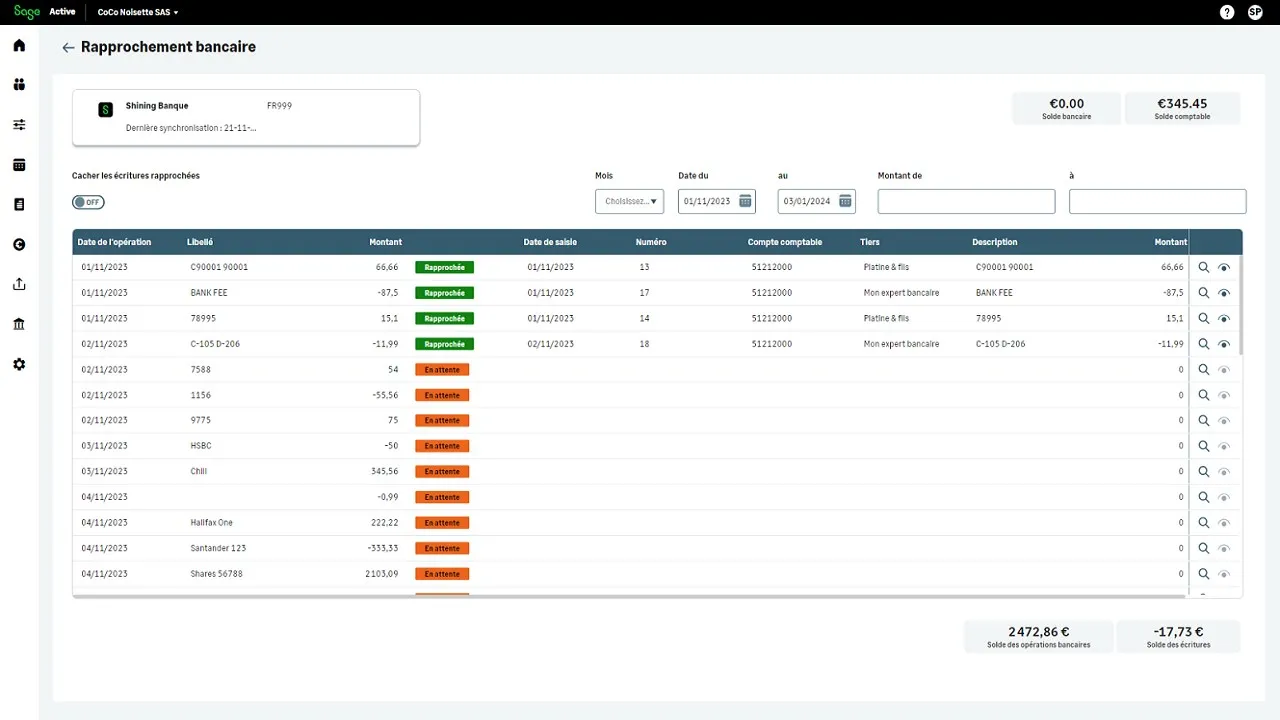Click magnifier icon on Halifax One row
This screenshot has height=720, width=1280.
(1204, 523)
